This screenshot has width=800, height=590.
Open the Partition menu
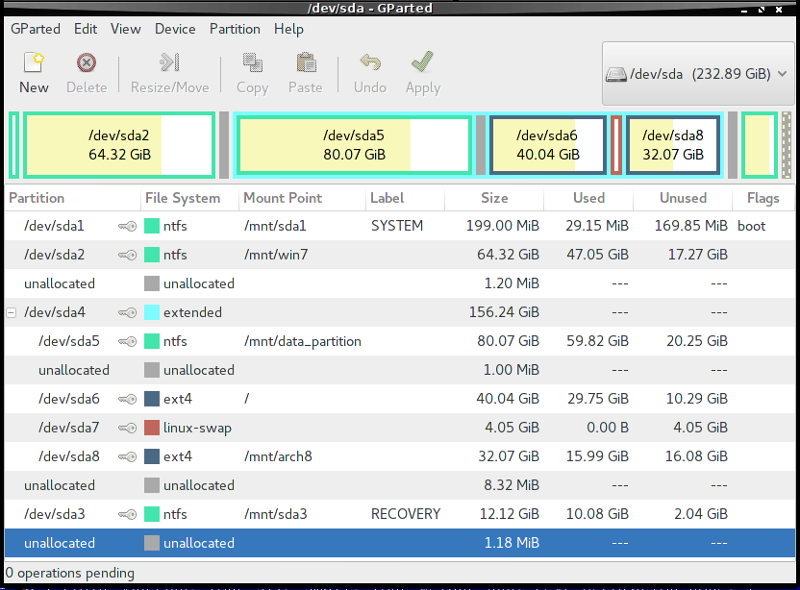(234, 29)
